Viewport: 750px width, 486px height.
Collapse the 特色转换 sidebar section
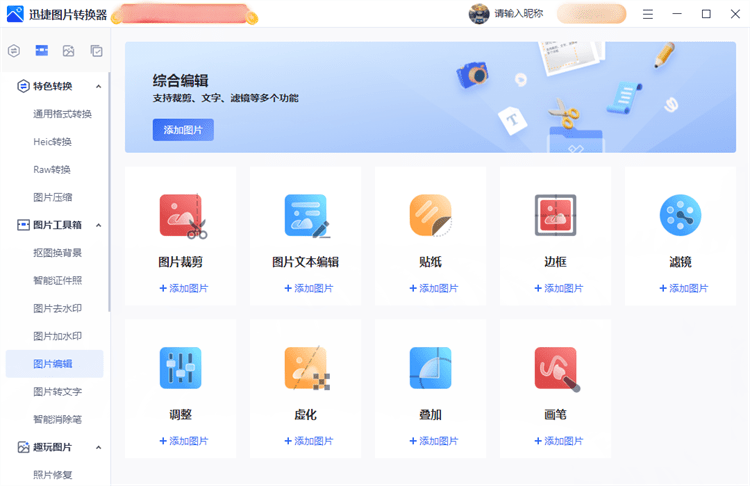(98, 86)
